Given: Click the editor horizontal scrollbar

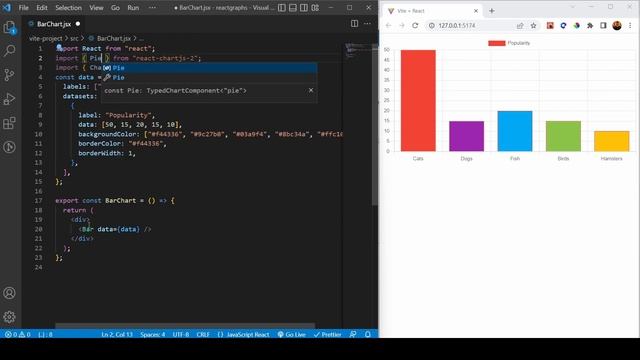Looking at the screenshot, I should pyautogui.click(x=185, y=326).
